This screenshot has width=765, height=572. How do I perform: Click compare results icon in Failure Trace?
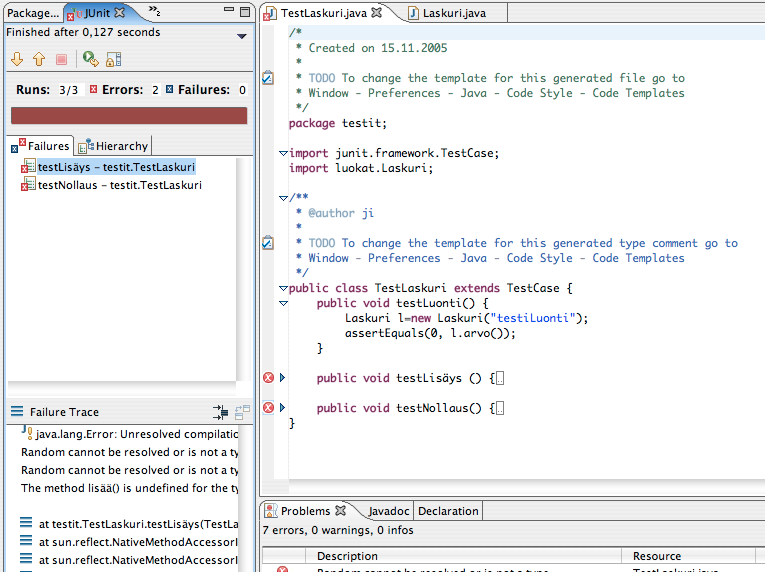click(x=242, y=412)
